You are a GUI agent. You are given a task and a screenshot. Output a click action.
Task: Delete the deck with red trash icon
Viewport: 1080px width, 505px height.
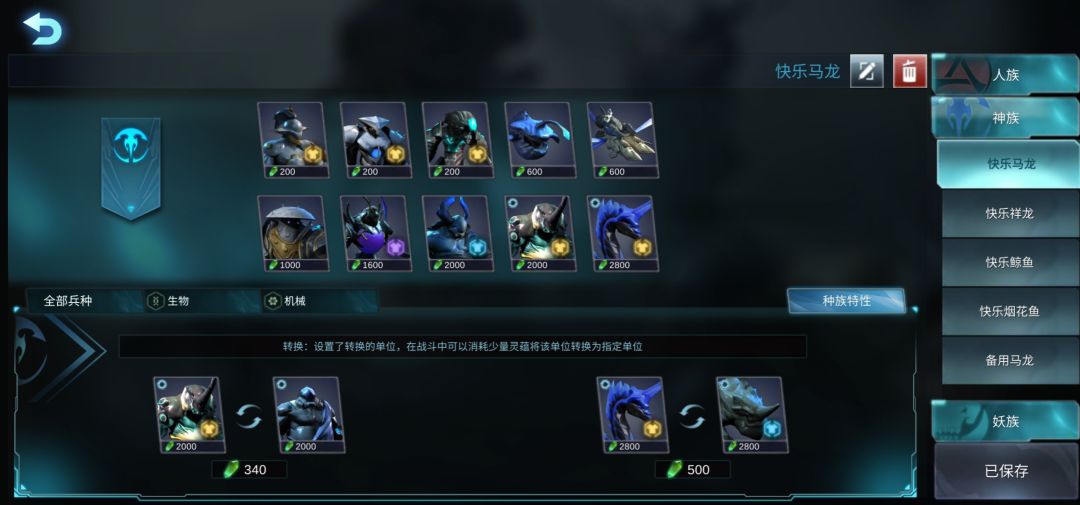pyautogui.click(x=910, y=71)
